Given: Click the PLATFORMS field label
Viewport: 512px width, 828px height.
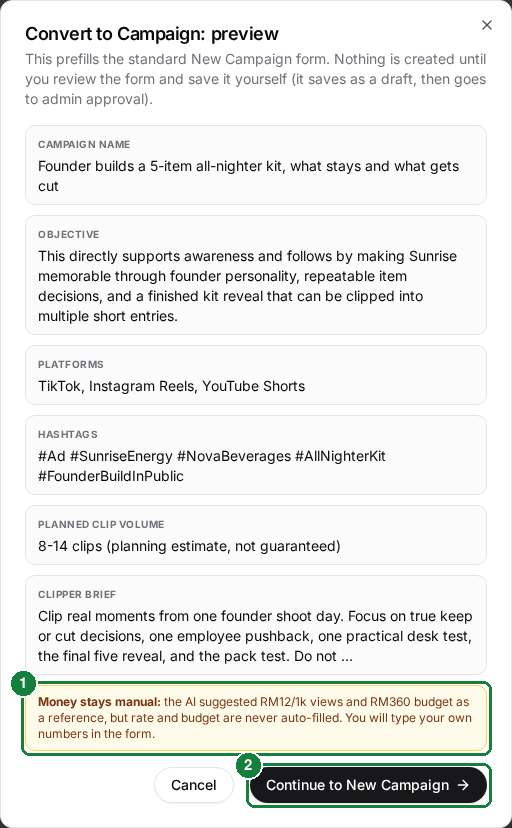Looking at the screenshot, I should tap(71, 364).
